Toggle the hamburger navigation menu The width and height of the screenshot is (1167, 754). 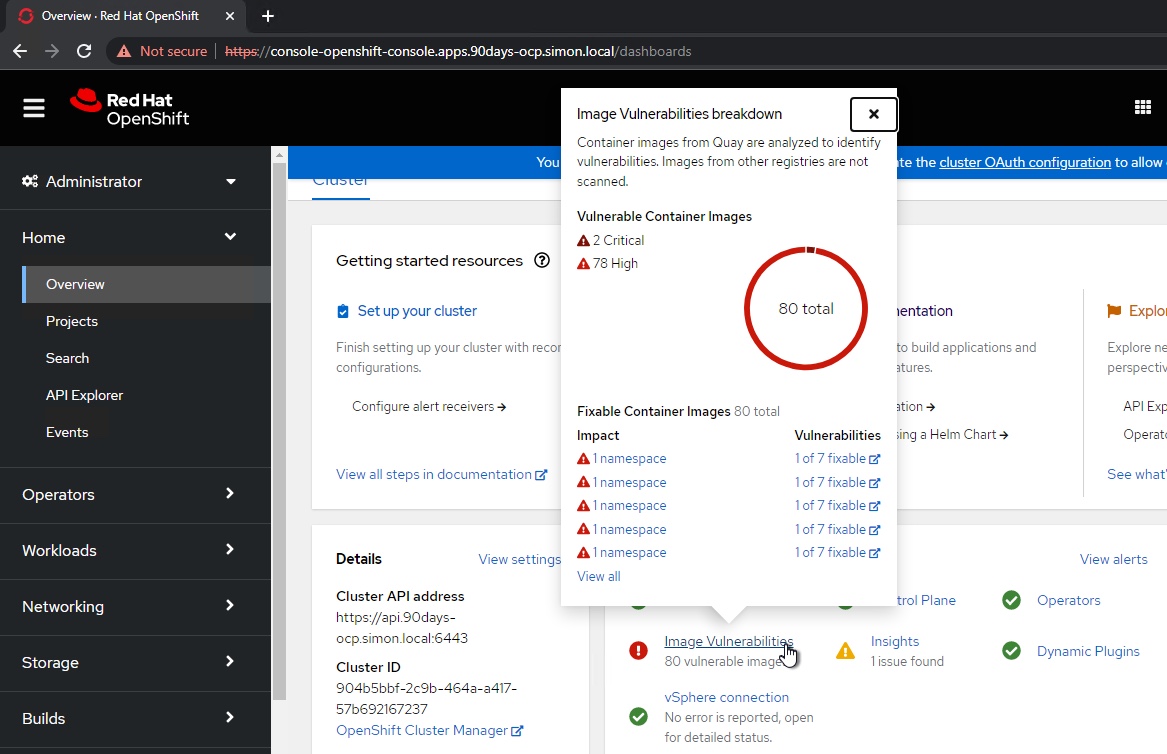click(33, 108)
